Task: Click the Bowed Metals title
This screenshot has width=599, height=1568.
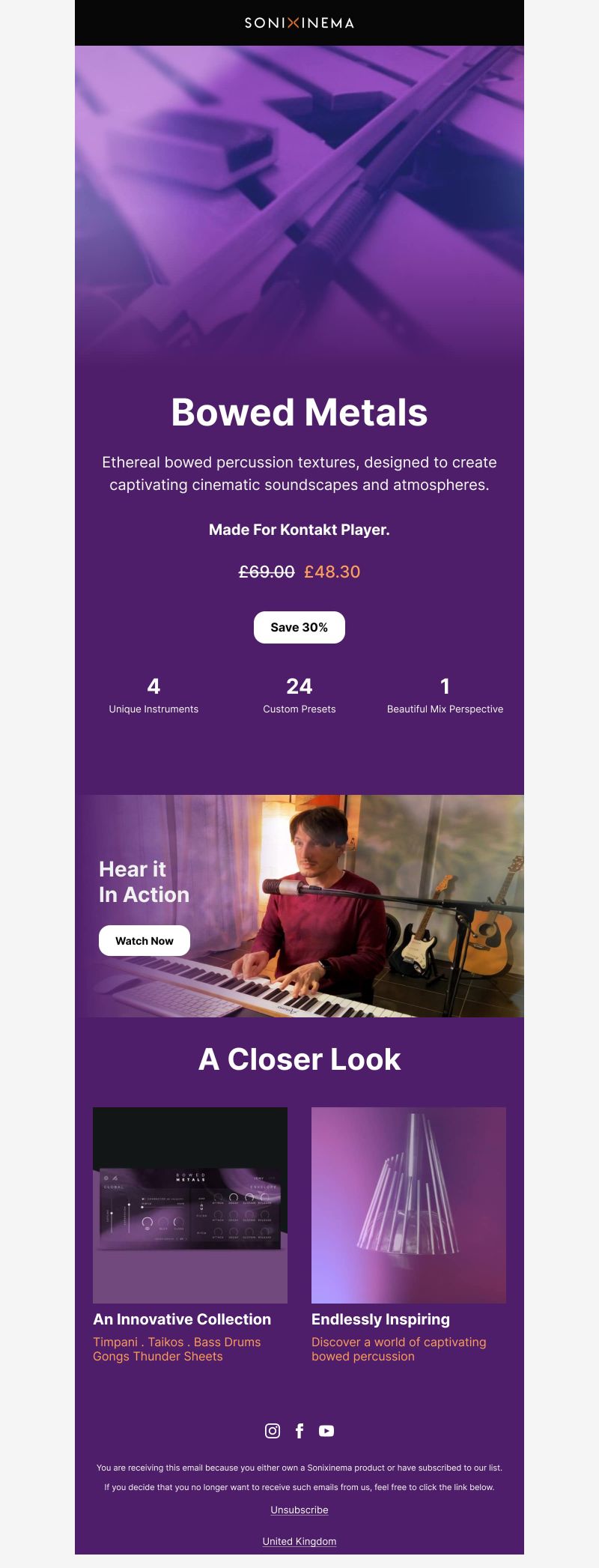Action: pos(299,412)
